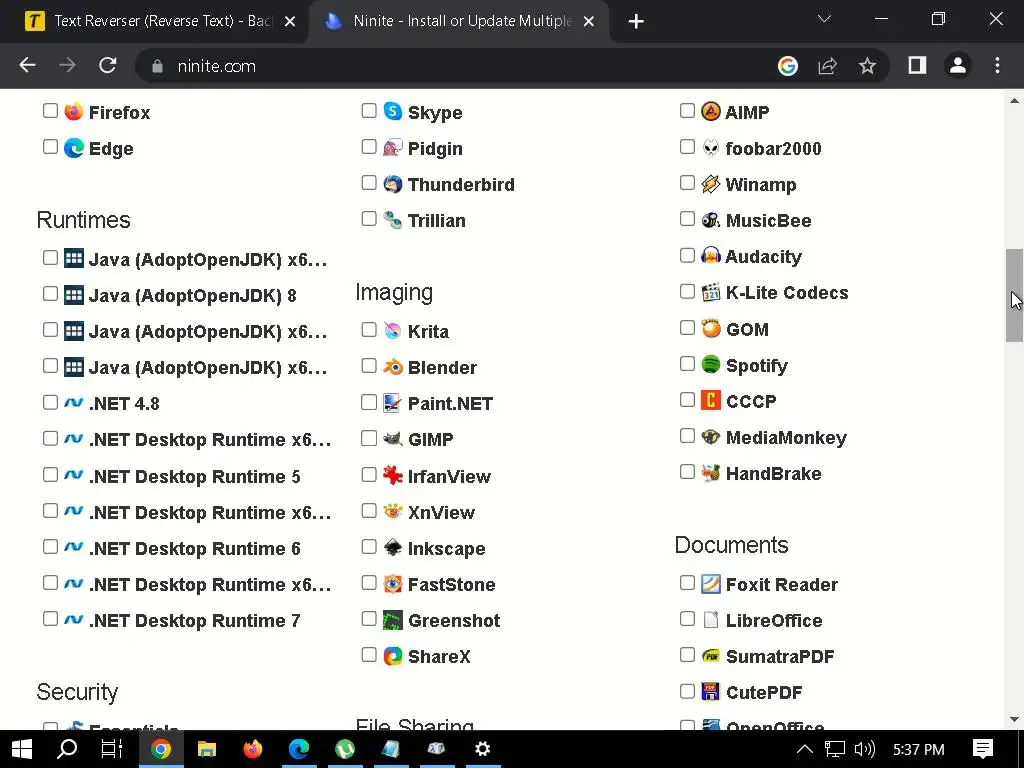Click the XnView label
The image size is (1024, 768).
(441, 513)
